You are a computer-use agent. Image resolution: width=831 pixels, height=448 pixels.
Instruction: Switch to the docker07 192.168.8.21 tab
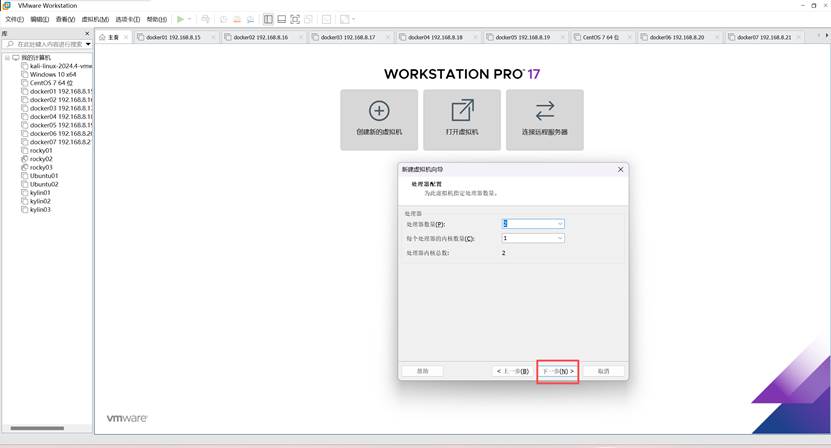[765, 37]
